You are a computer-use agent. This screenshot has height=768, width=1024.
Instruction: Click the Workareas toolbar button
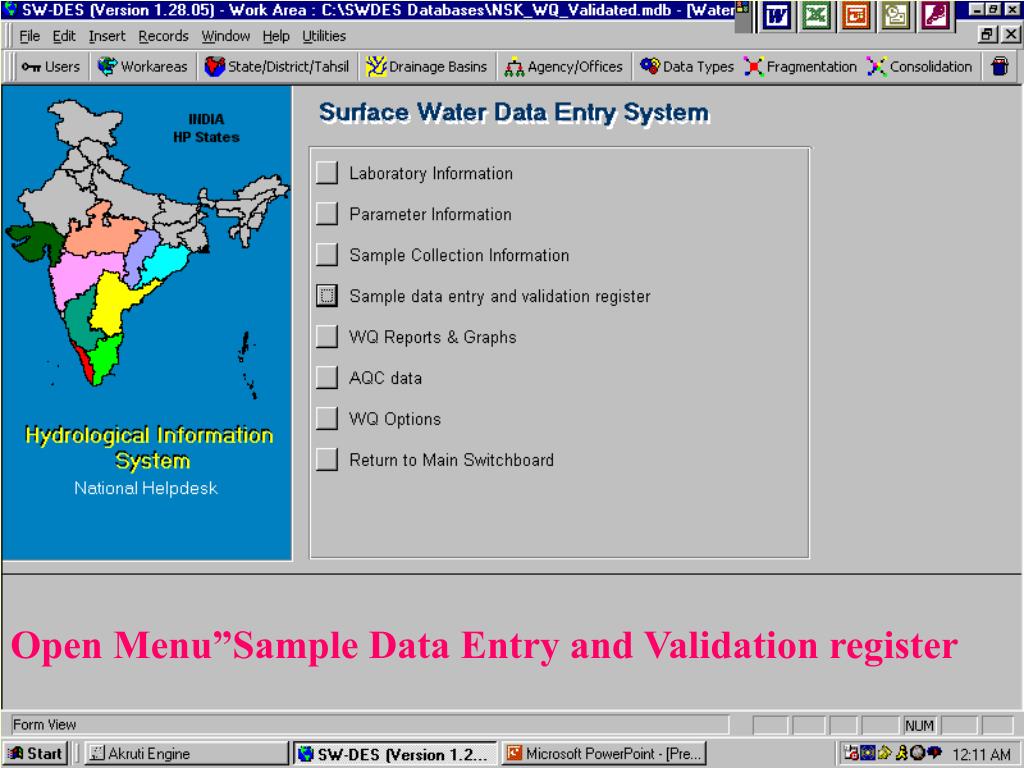tap(142, 67)
